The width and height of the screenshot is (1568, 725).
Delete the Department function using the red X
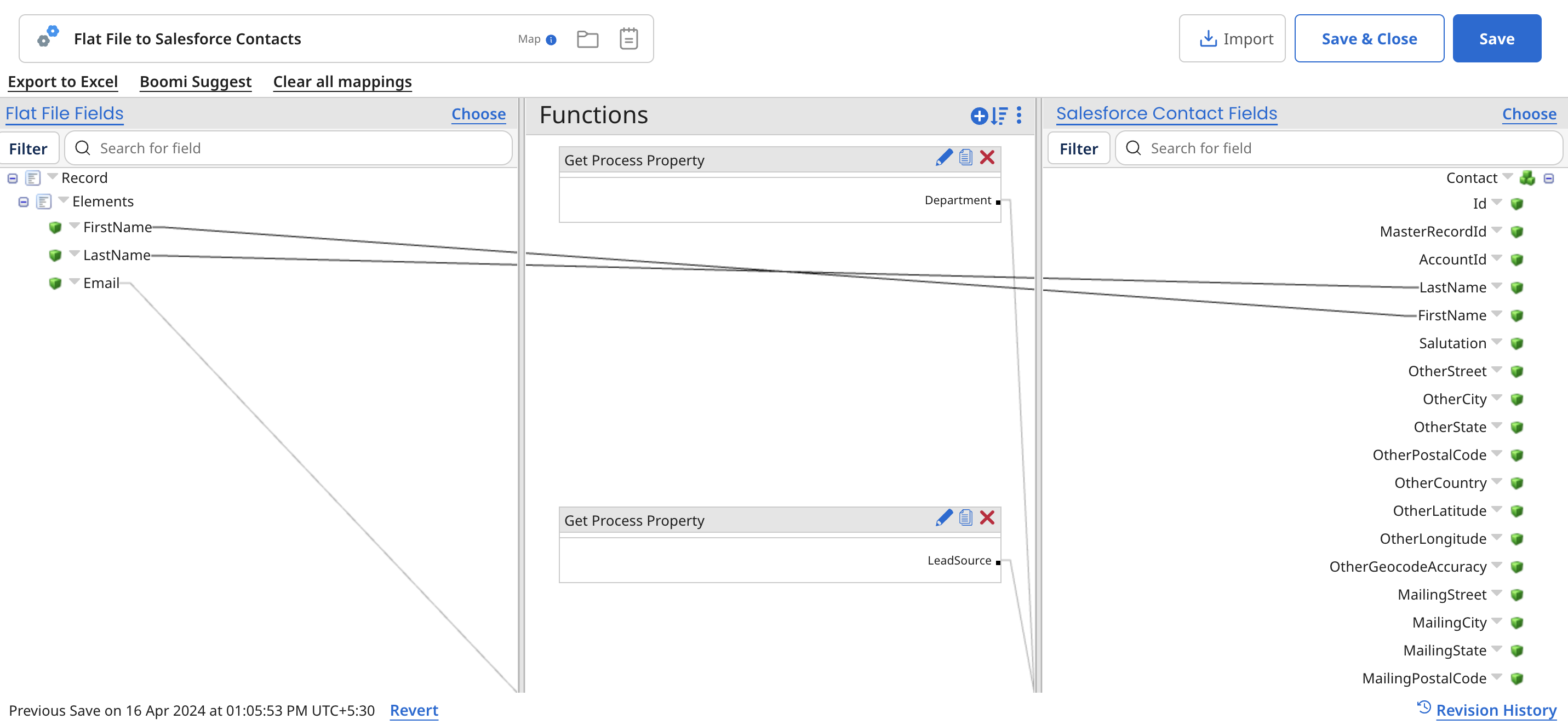tap(987, 157)
